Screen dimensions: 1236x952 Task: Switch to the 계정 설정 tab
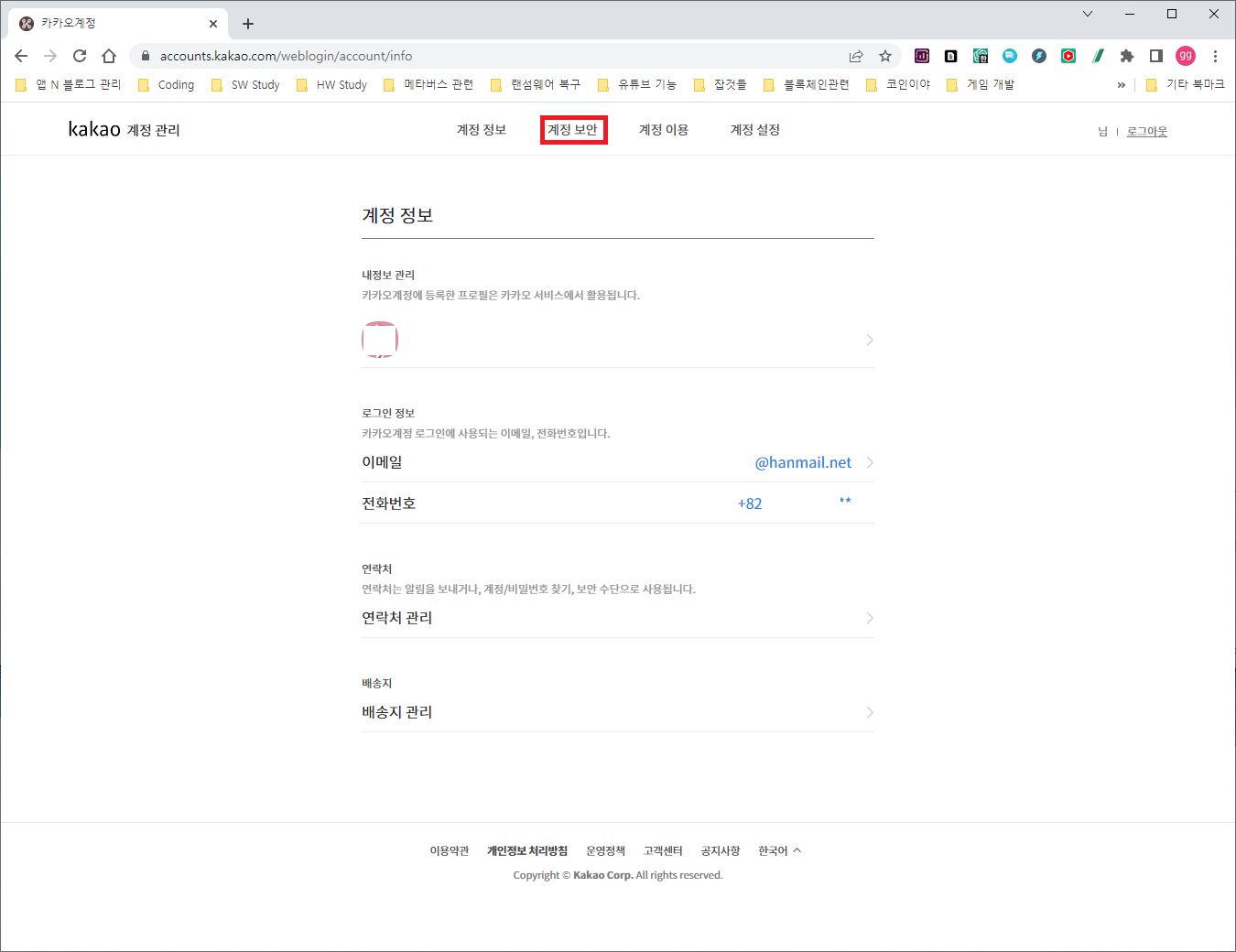[755, 129]
